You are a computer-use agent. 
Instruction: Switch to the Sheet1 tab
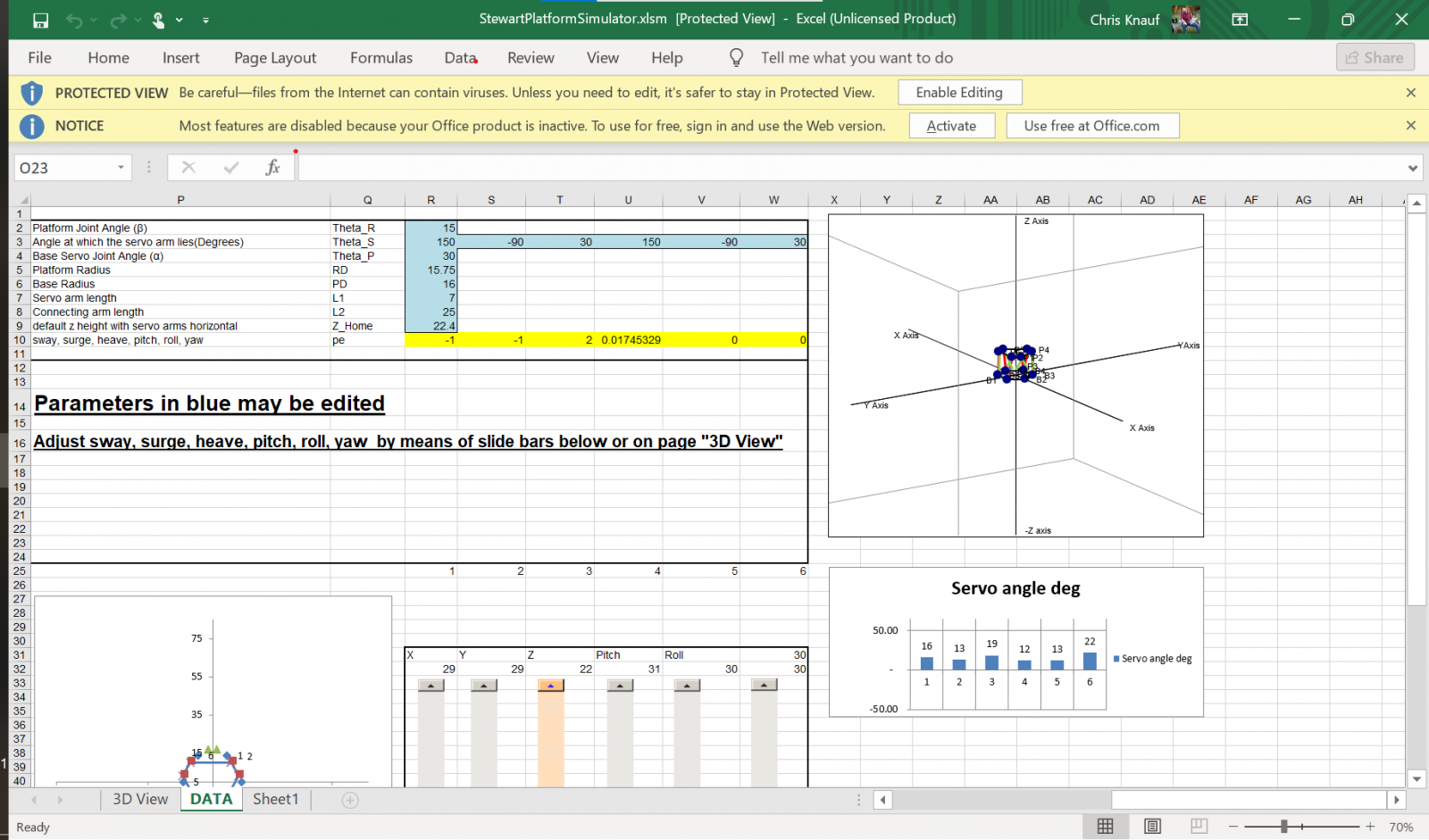275,800
